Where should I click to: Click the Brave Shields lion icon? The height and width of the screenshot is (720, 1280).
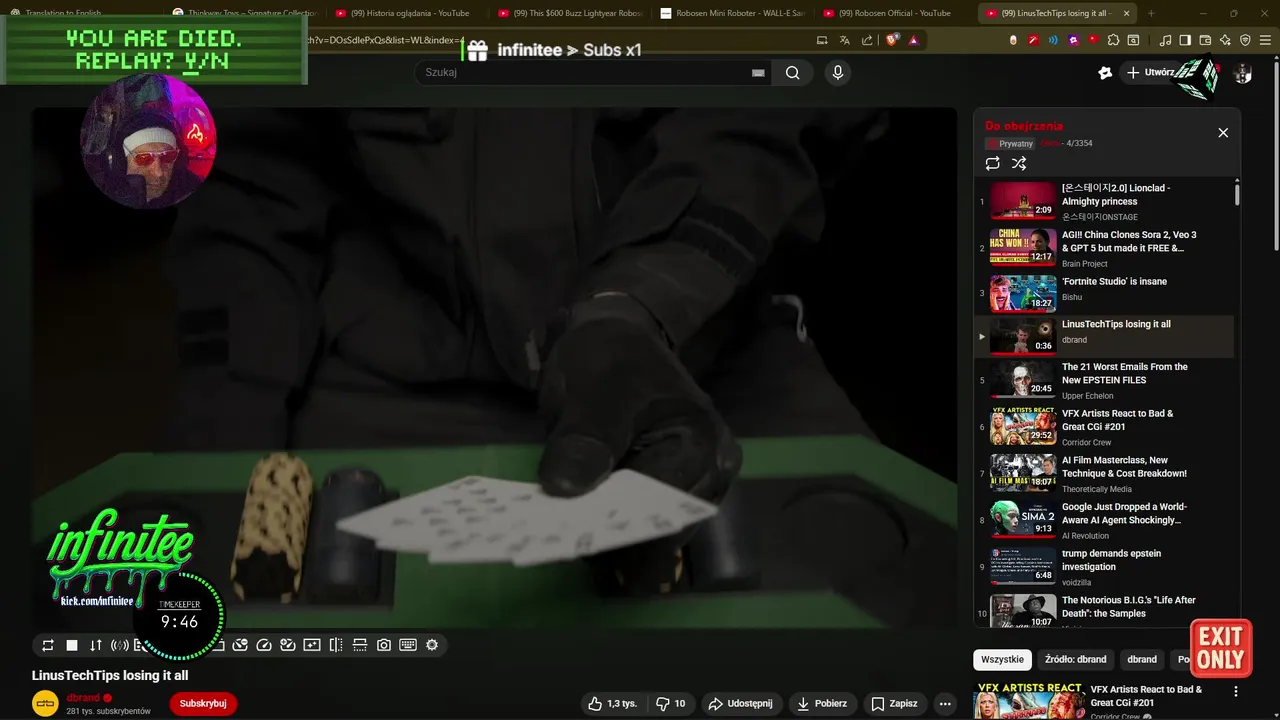pyautogui.click(x=892, y=40)
